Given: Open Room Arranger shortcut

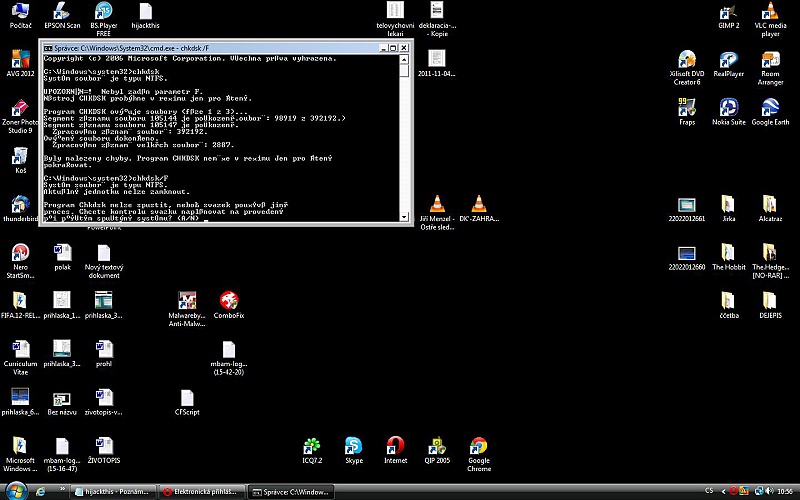Looking at the screenshot, I should tap(770, 67).
